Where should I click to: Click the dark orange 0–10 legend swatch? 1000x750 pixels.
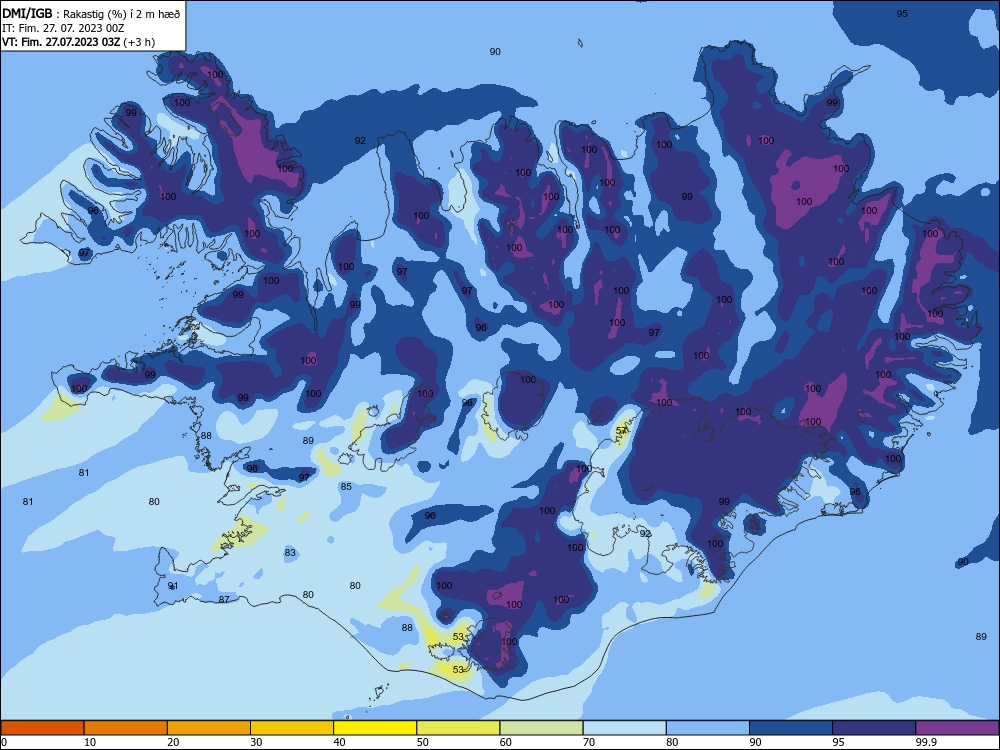pyautogui.click(x=42, y=728)
